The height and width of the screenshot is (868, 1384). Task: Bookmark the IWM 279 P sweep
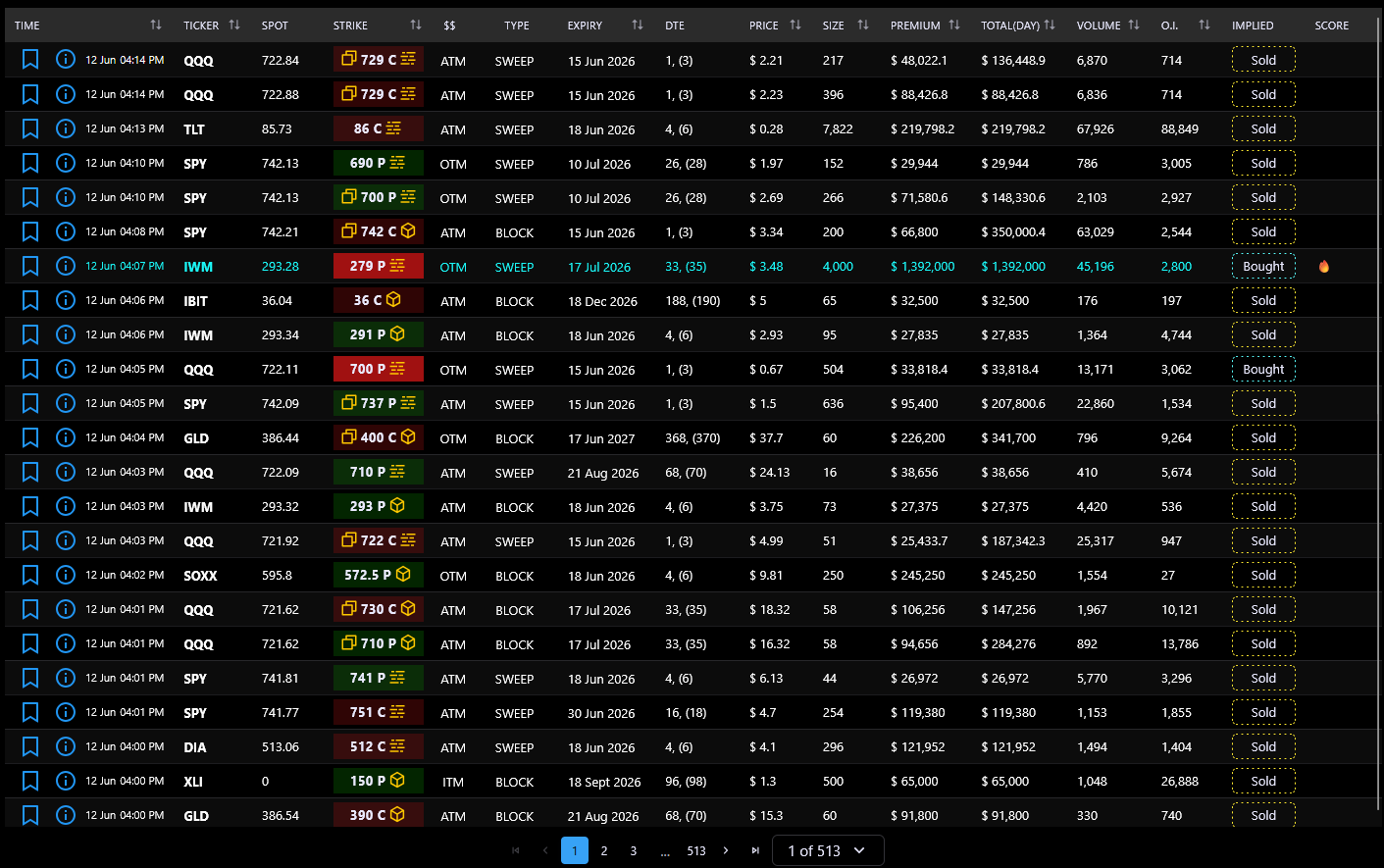30,266
